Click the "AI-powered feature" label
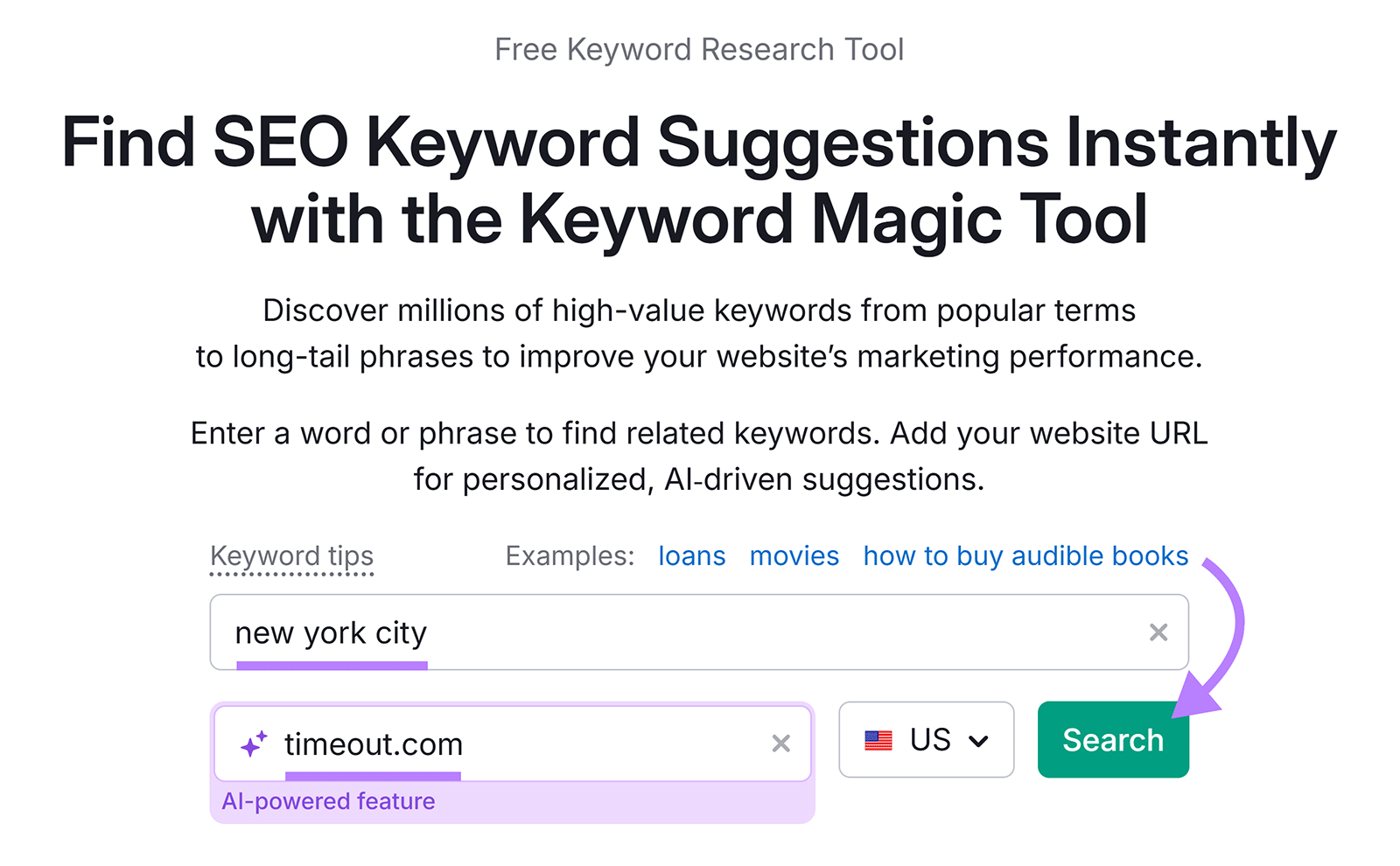 point(328,800)
